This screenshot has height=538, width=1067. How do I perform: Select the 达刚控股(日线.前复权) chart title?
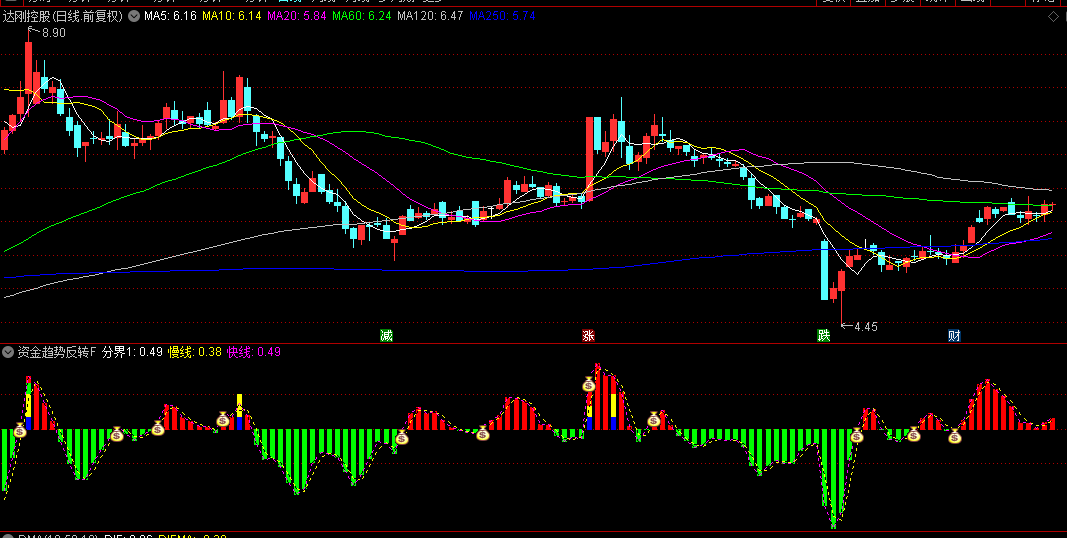pyautogui.click(x=63, y=16)
